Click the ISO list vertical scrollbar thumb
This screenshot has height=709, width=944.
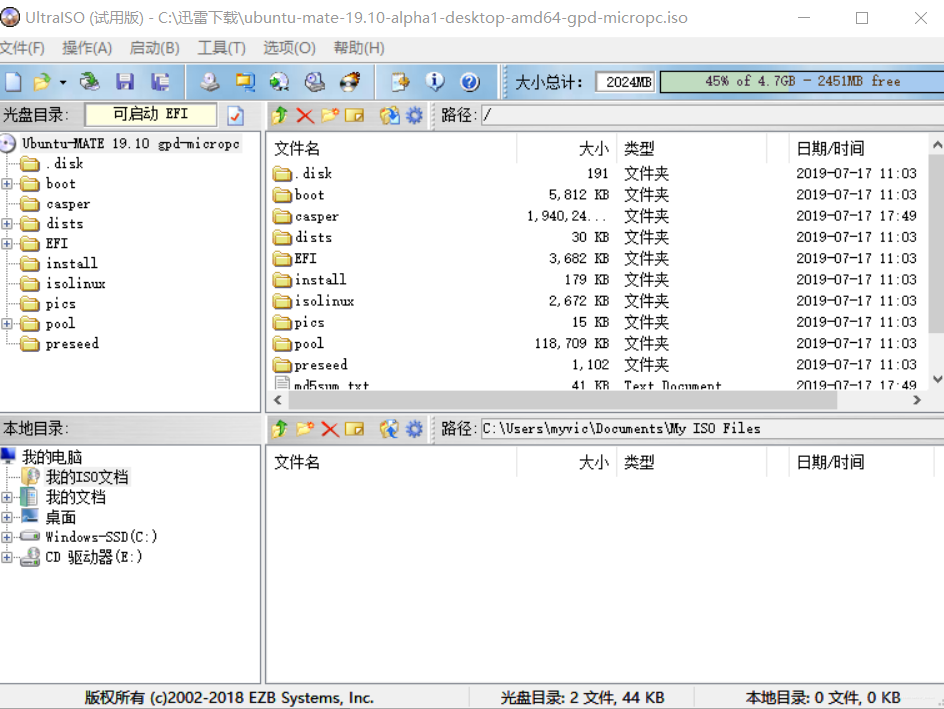(x=936, y=244)
